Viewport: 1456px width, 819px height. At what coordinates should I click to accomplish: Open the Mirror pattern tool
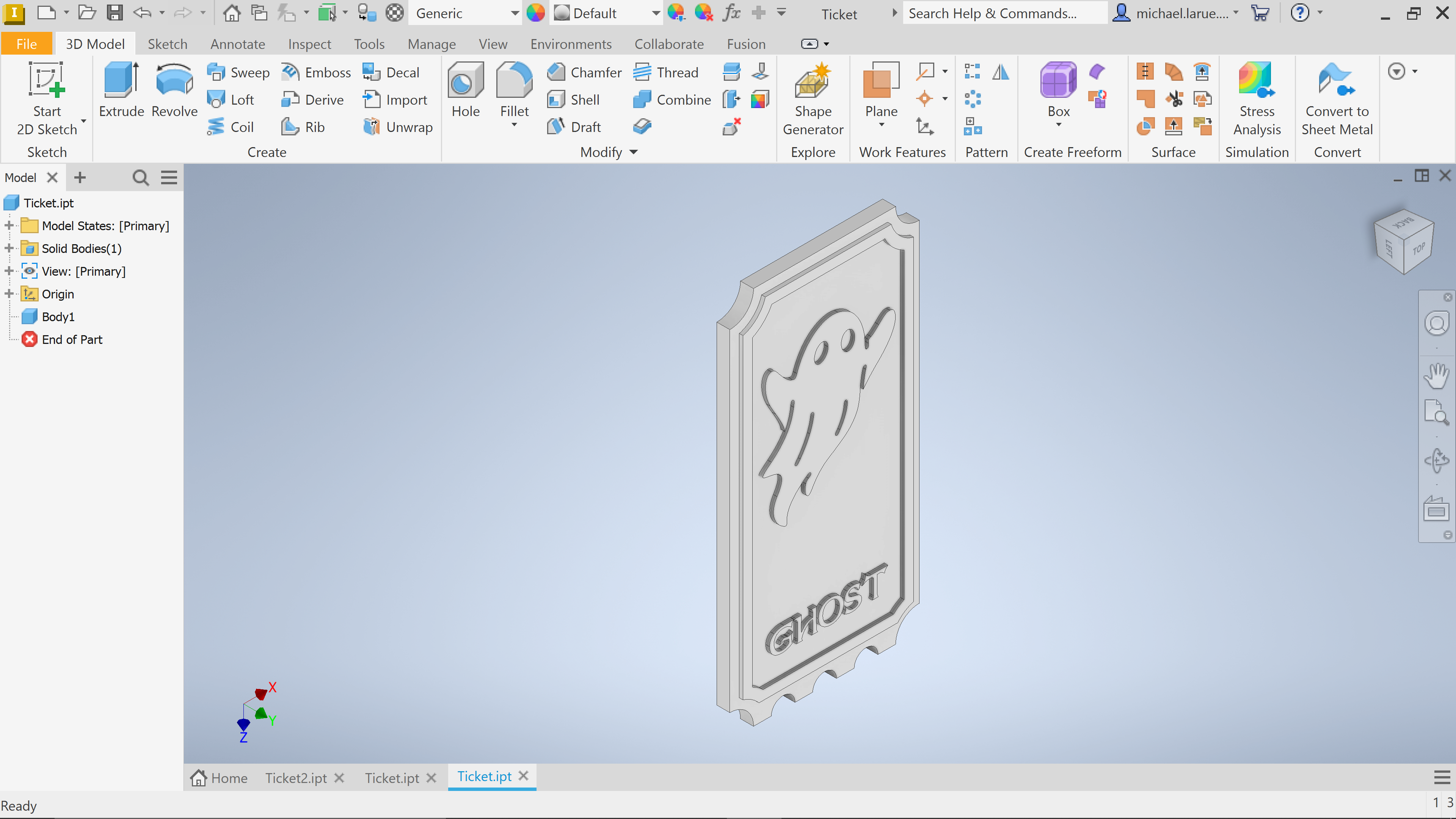[x=1001, y=72]
